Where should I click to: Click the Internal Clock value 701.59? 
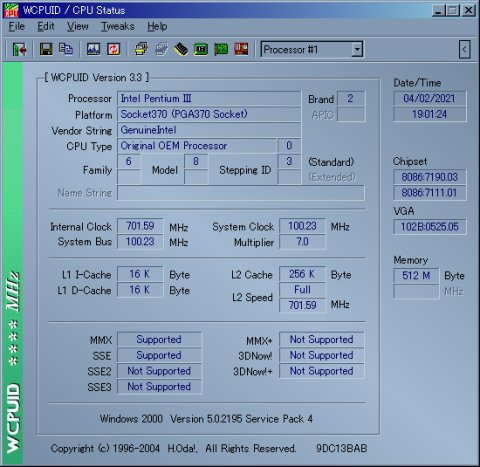coord(140,226)
